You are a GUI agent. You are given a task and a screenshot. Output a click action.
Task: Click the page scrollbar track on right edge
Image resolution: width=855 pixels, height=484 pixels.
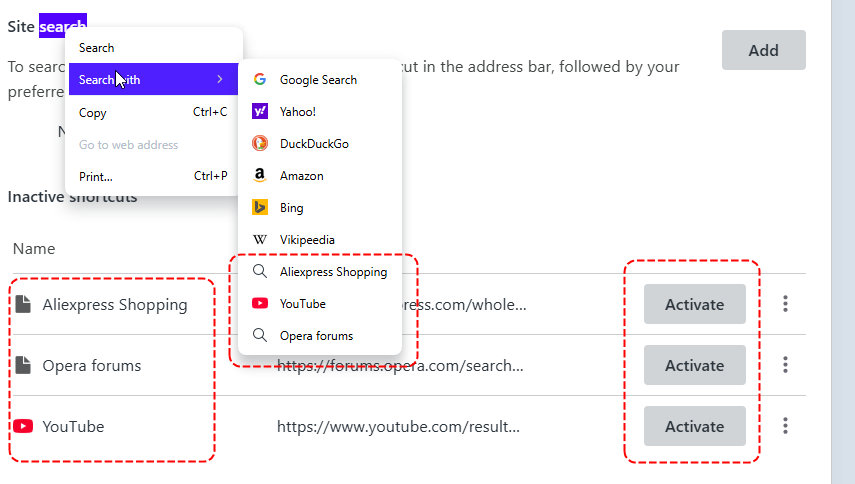click(843, 242)
